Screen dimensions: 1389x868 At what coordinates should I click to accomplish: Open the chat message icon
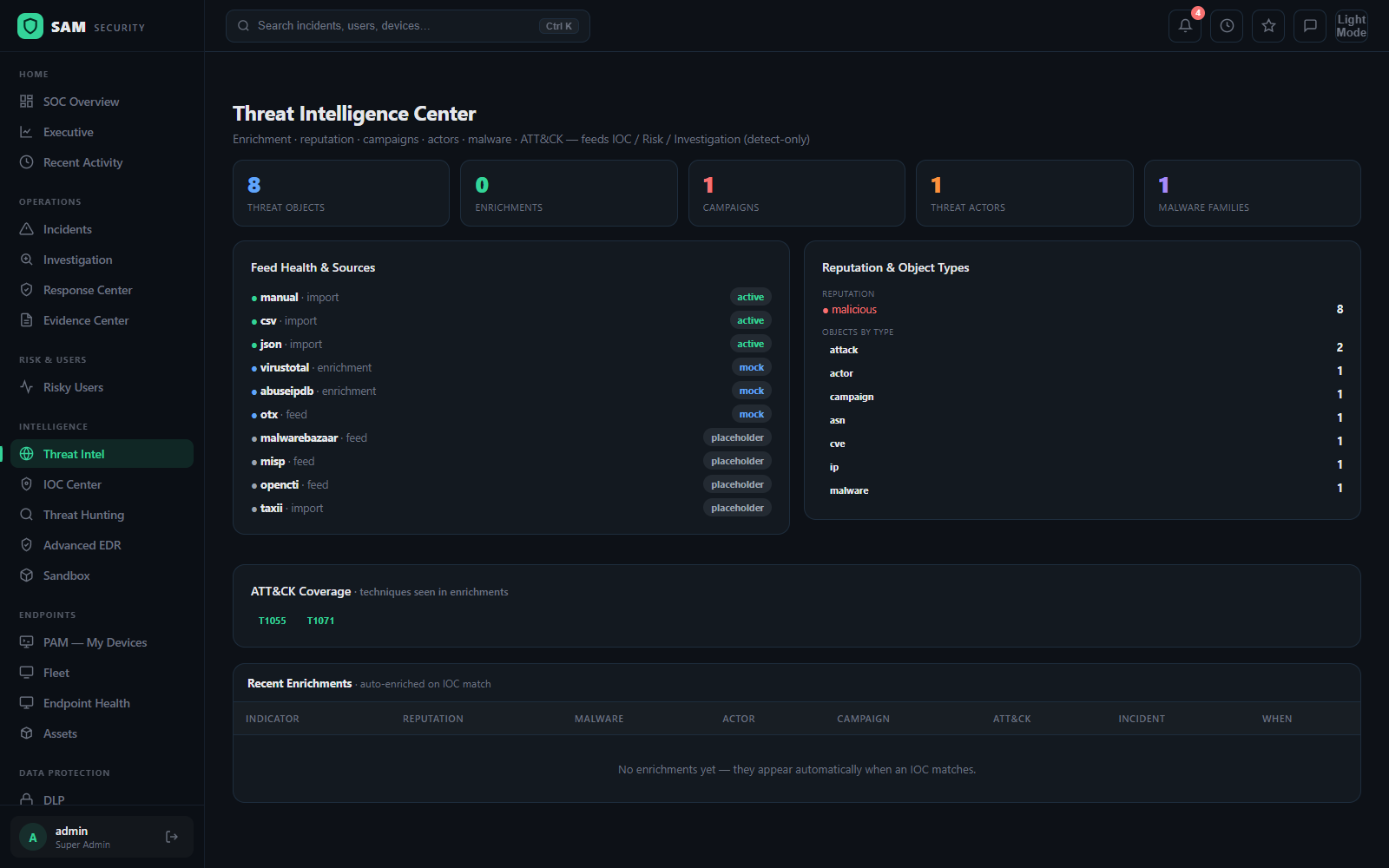pyautogui.click(x=1310, y=26)
